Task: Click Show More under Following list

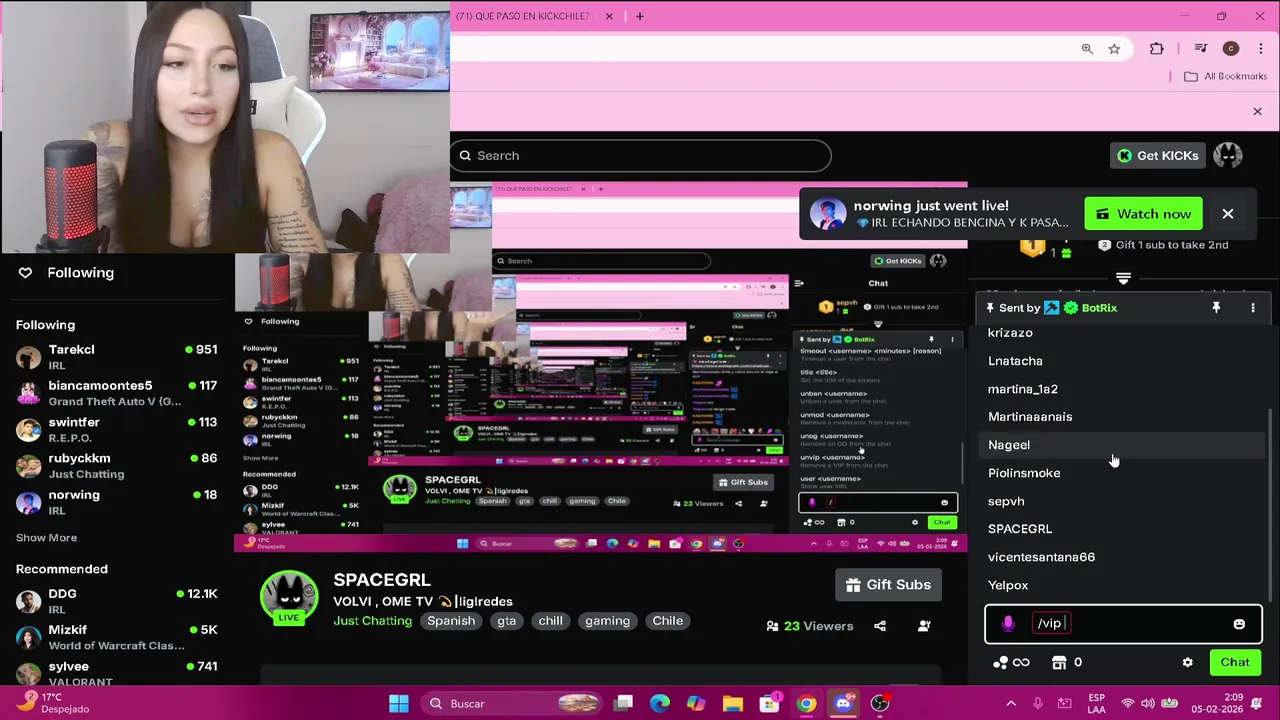Action: [x=46, y=538]
